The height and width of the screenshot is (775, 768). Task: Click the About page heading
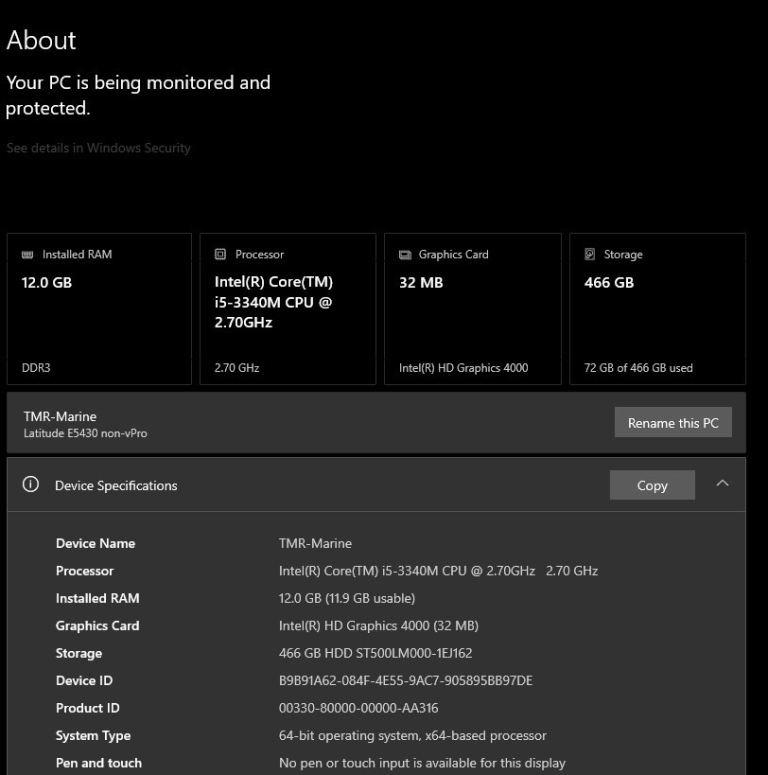[41, 40]
